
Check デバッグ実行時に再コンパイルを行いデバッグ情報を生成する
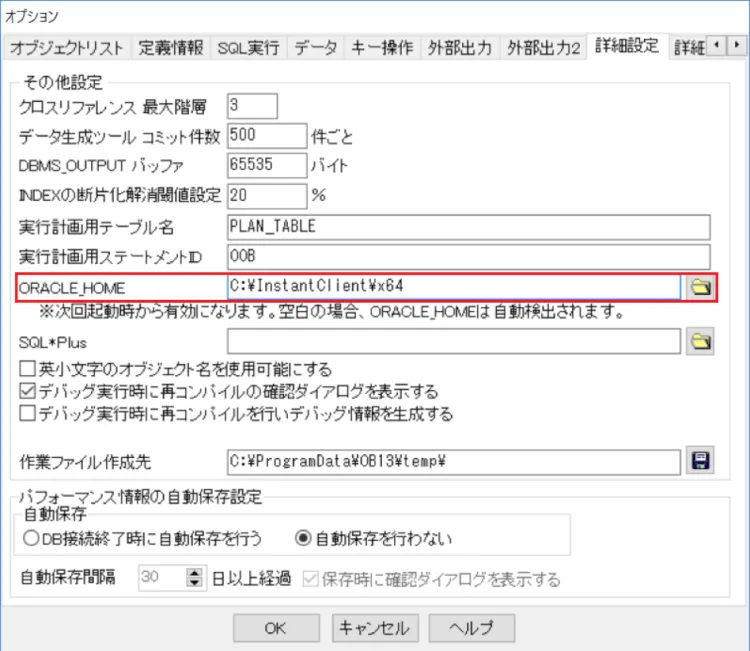27,413
